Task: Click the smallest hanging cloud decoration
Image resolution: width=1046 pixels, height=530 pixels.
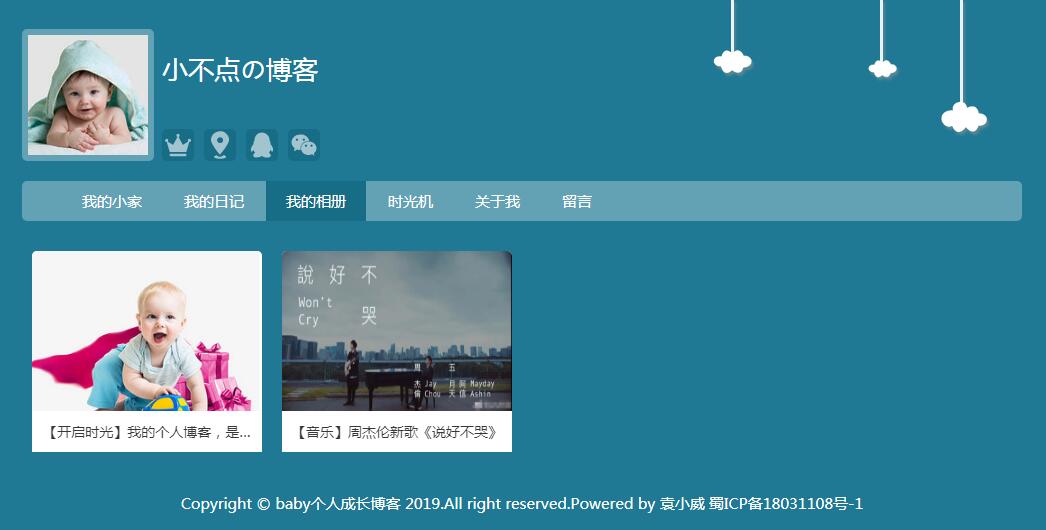Action: tap(883, 68)
